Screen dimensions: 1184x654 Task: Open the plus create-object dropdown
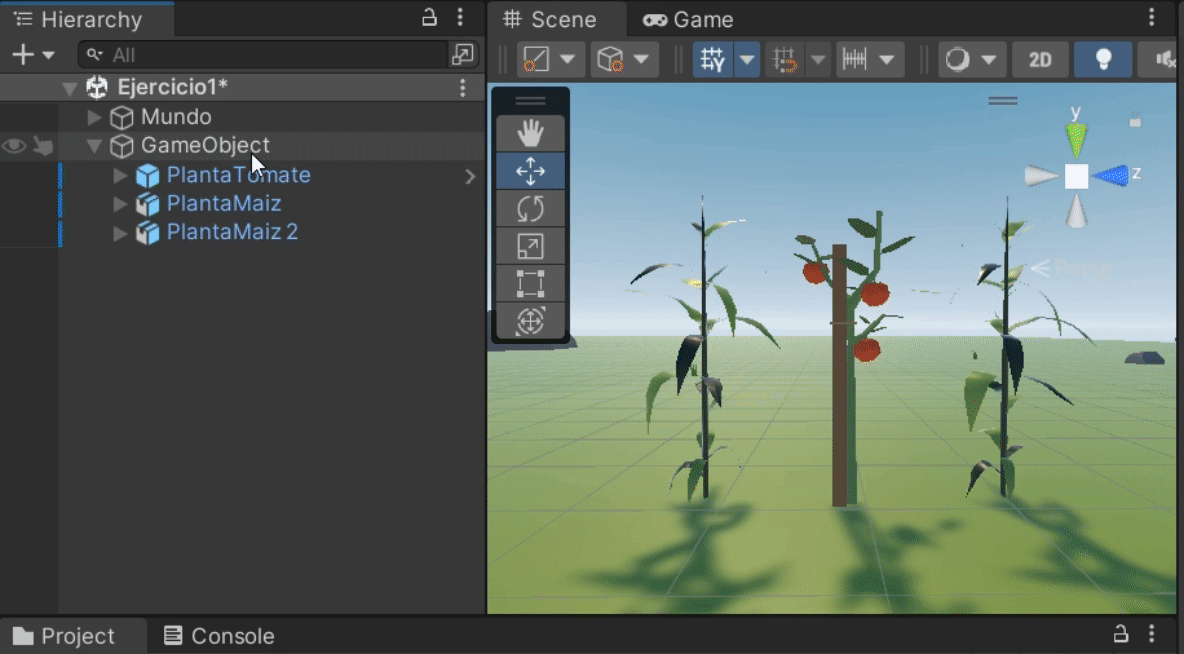(x=32, y=55)
